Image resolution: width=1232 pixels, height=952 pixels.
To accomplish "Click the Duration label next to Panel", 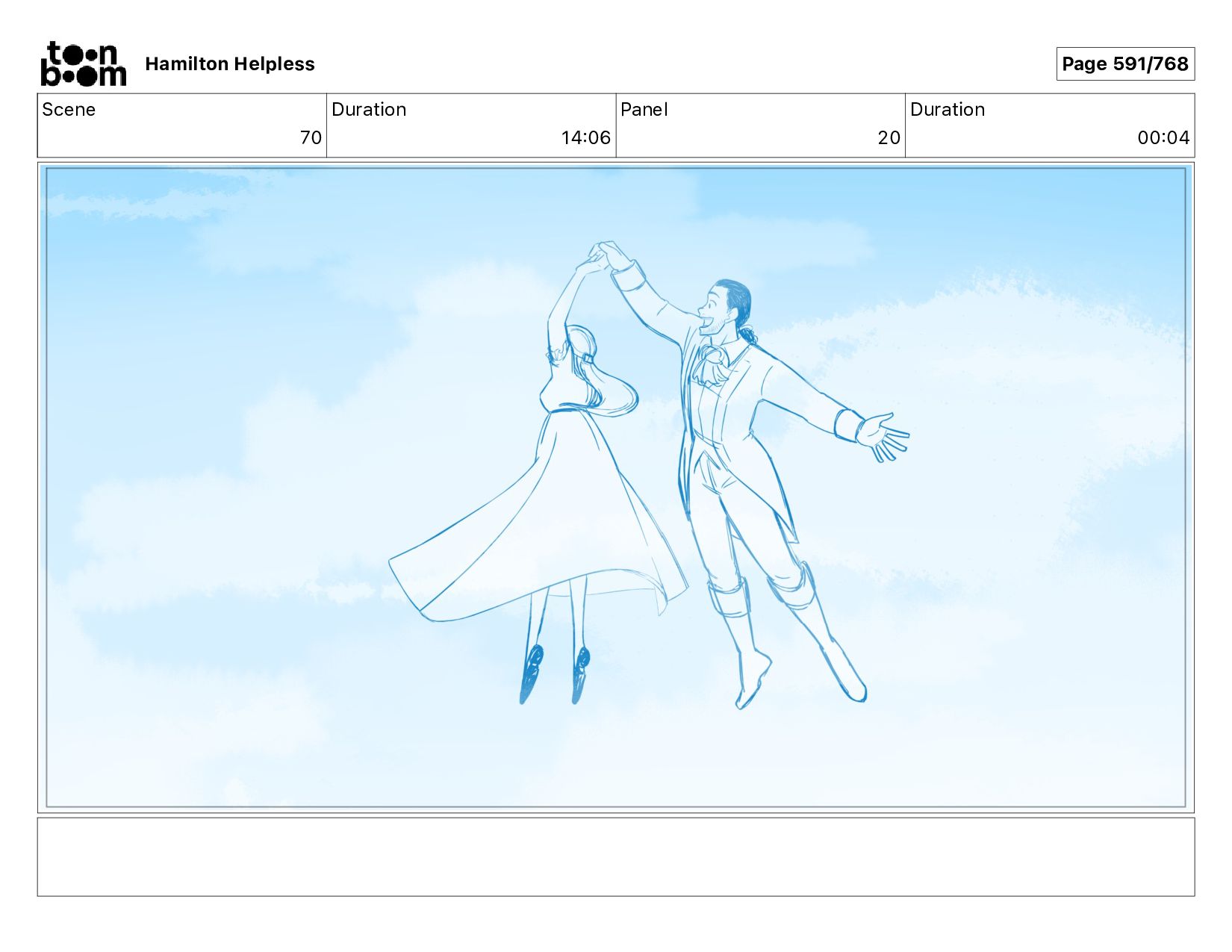I will [x=948, y=110].
